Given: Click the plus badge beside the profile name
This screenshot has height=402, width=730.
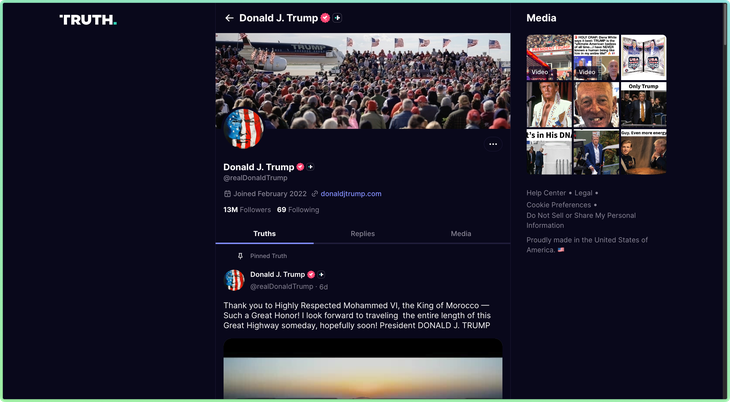Looking at the screenshot, I should (x=311, y=167).
